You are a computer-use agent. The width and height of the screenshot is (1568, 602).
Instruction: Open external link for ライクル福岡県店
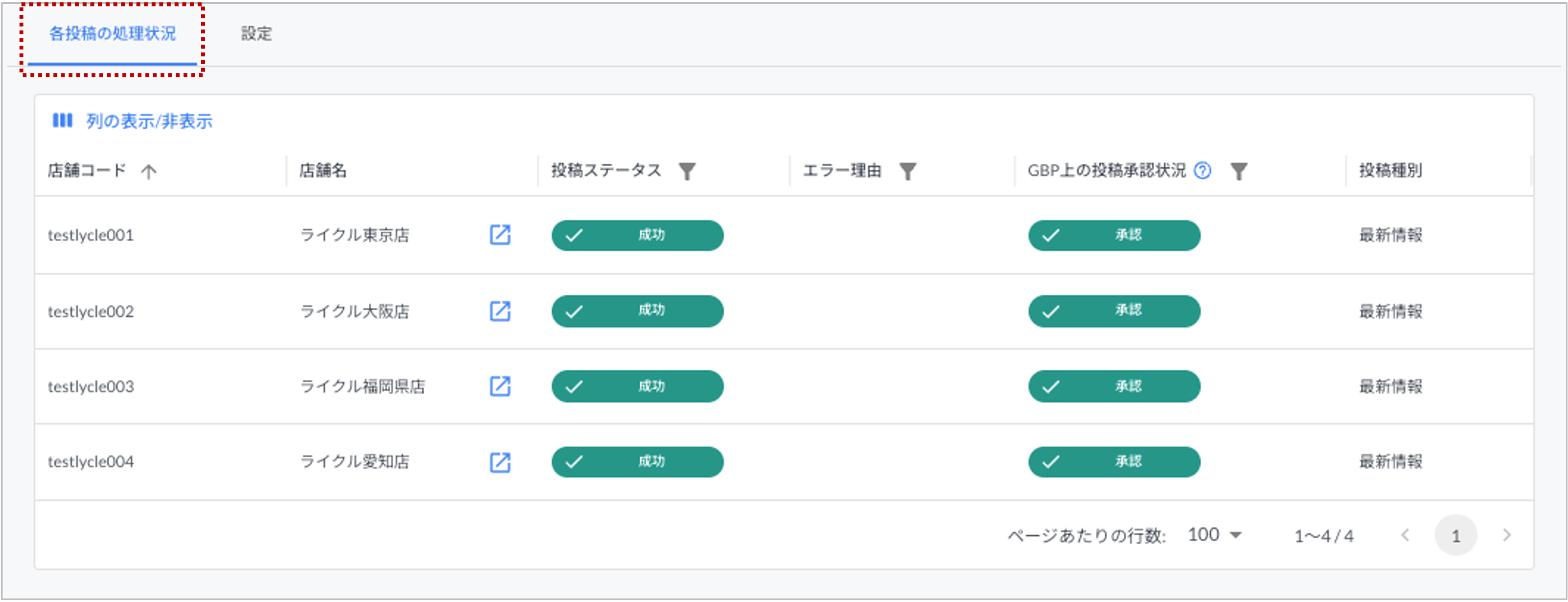500,386
